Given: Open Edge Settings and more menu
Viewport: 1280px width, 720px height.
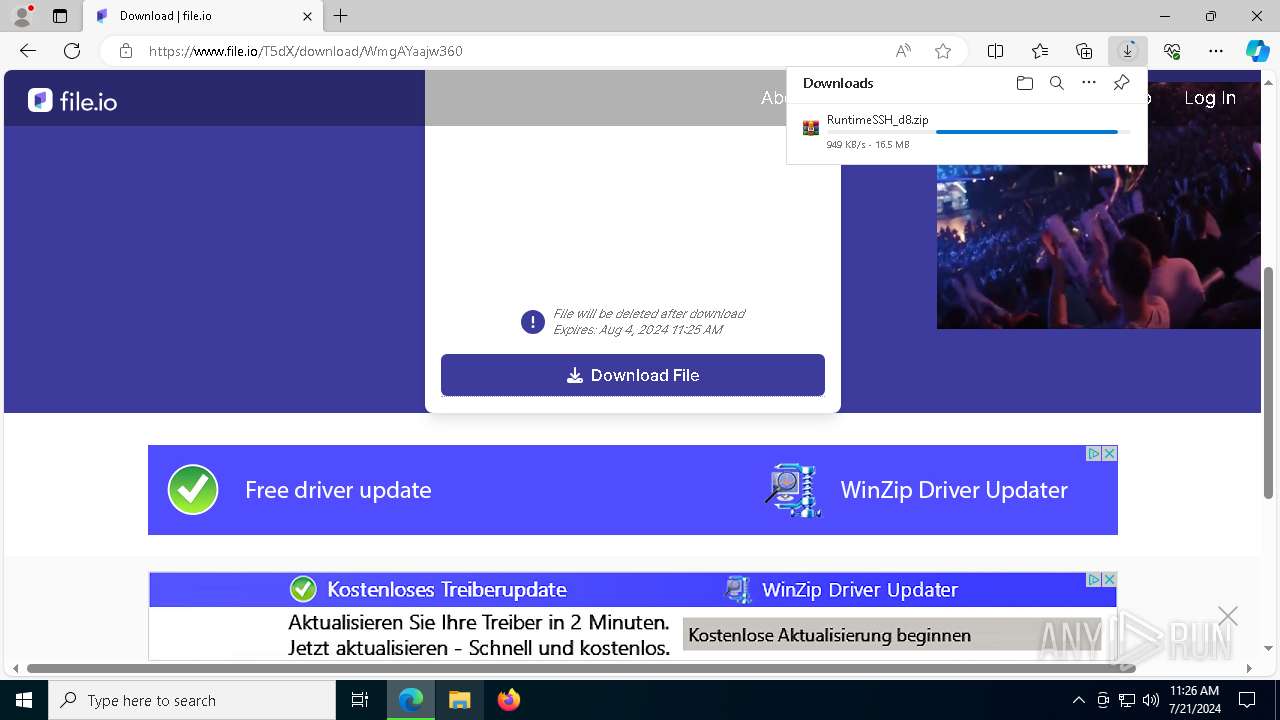Looking at the screenshot, I should click(1216, 51).
